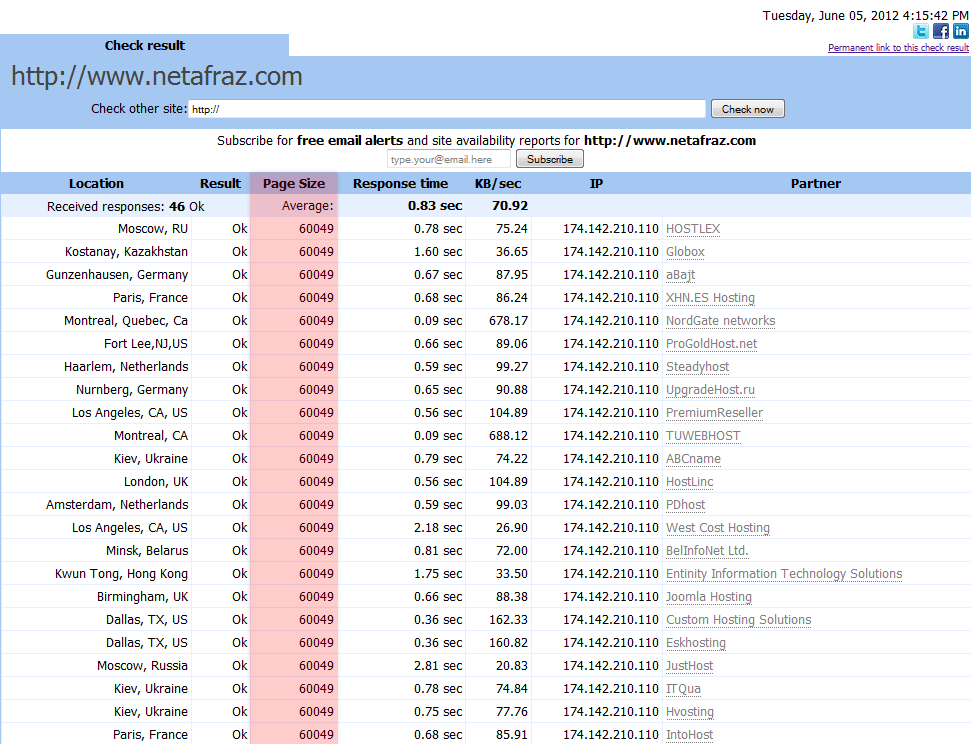This screenshot has width=971, height=744.
Task: Open the Globox partner link
Action: (x=685, y=252)
